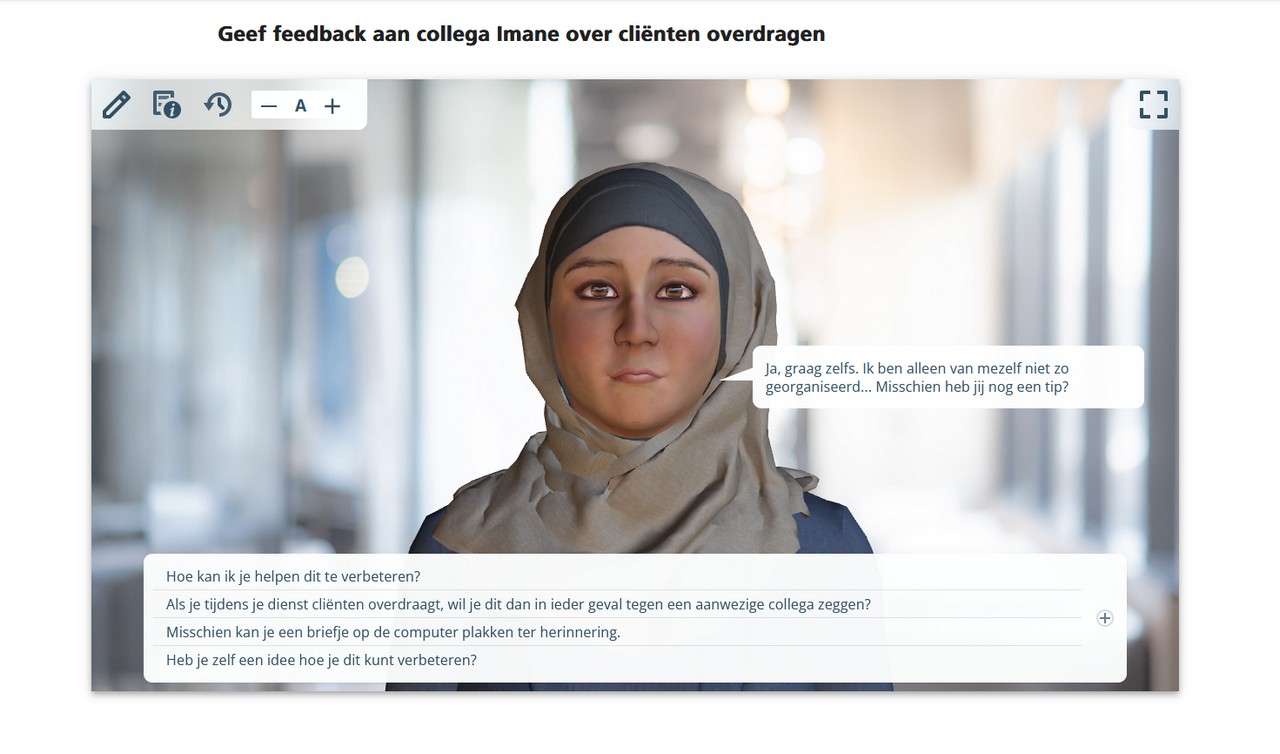Open the document info icon

tap(166, 104)
